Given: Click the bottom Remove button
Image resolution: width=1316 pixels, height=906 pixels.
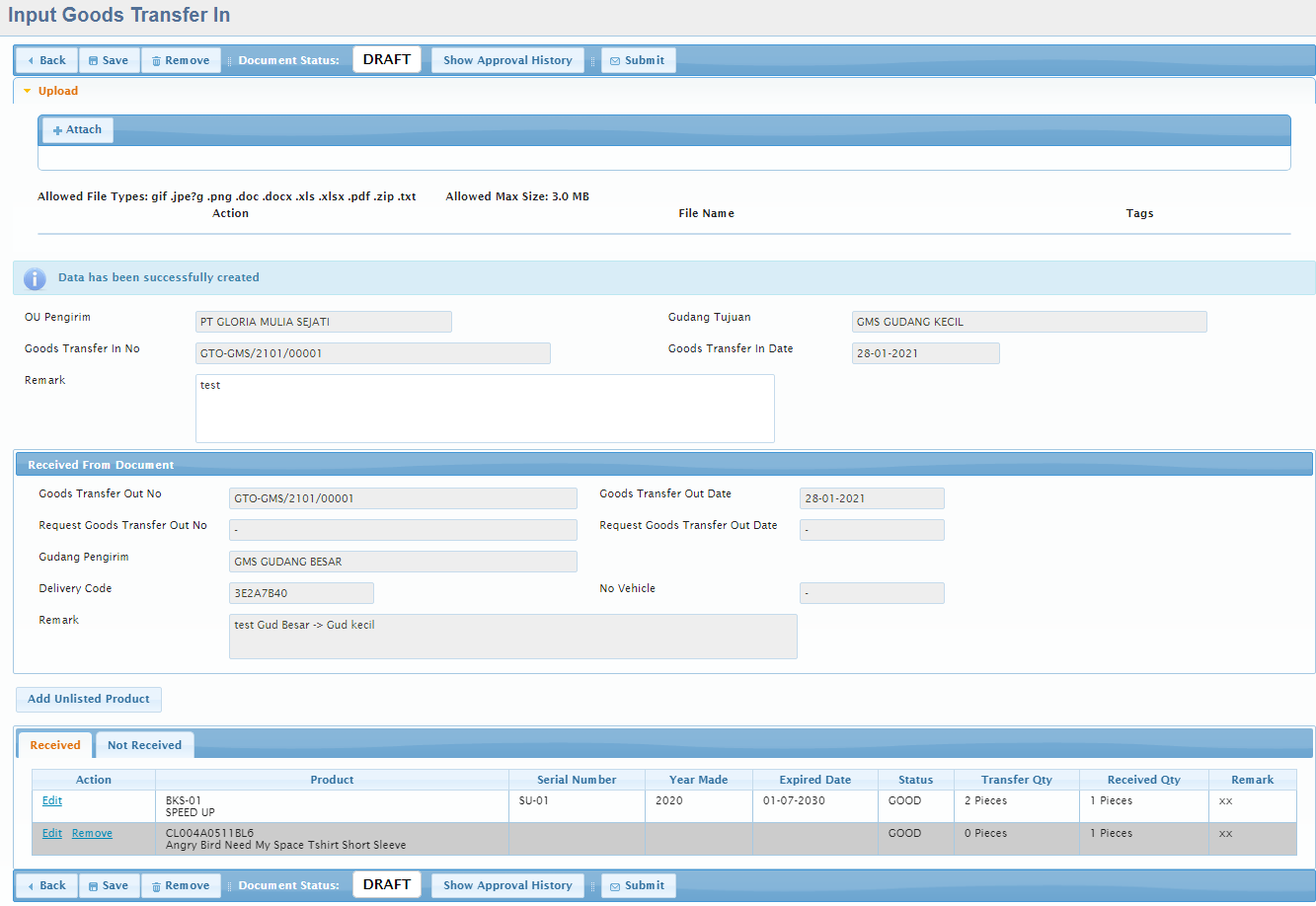Looking at the screenshot, I should (x=181, y=885).
